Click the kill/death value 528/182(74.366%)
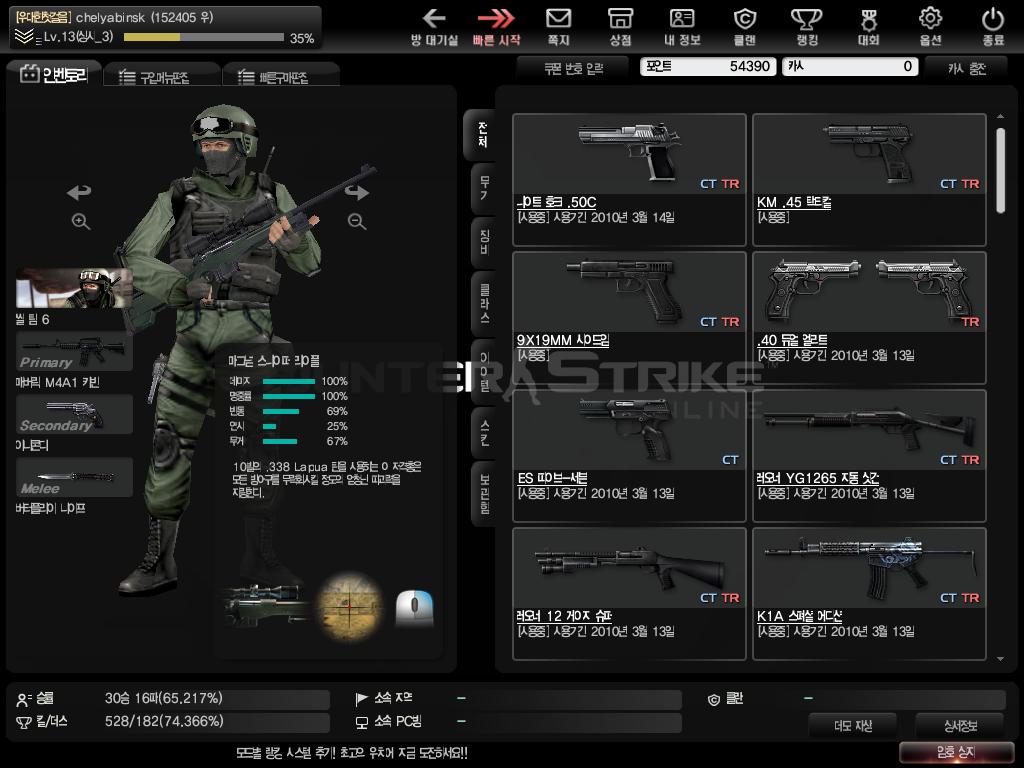 164,721
